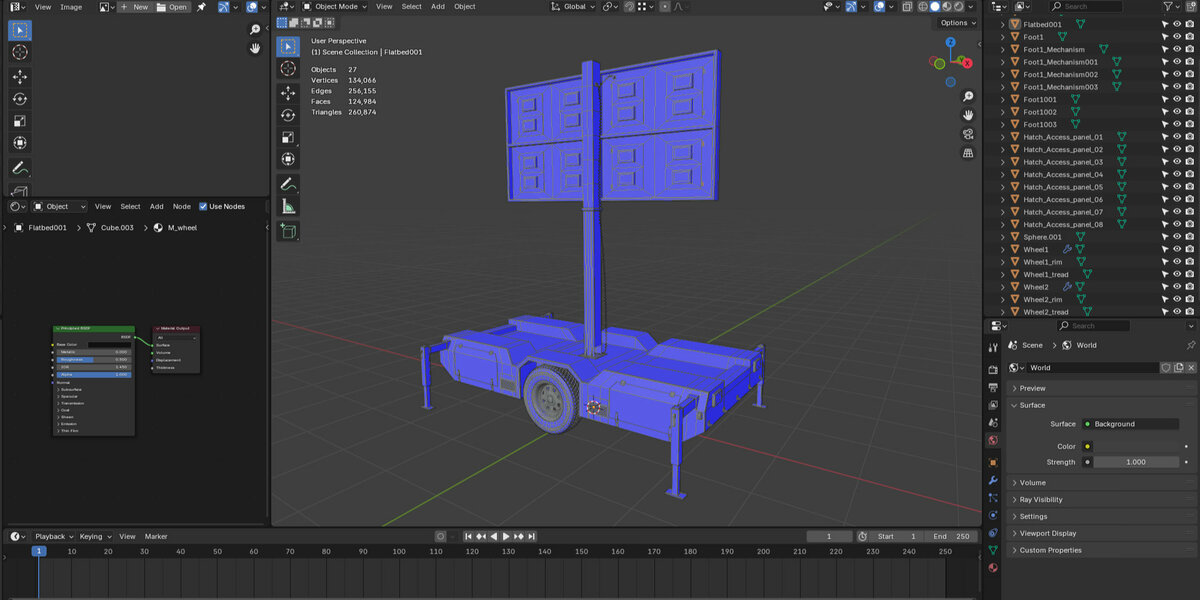Open the Object properties tab
Image resolution: width=1200 pixels, height=600 pixels.
click(x=993, y=462)
